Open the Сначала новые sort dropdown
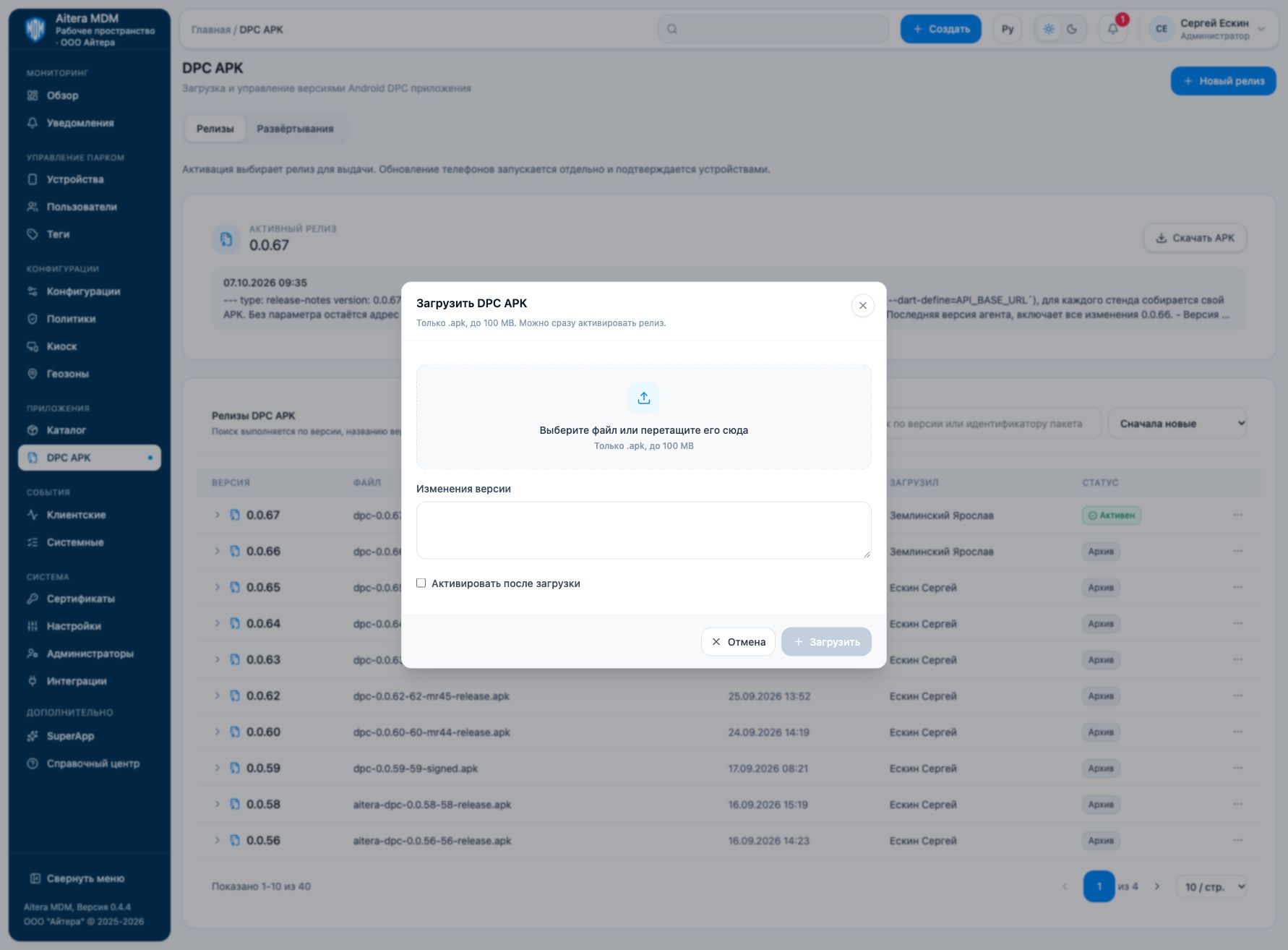The width and height of the screenshot is (1288, 950). pos(1178,424)
